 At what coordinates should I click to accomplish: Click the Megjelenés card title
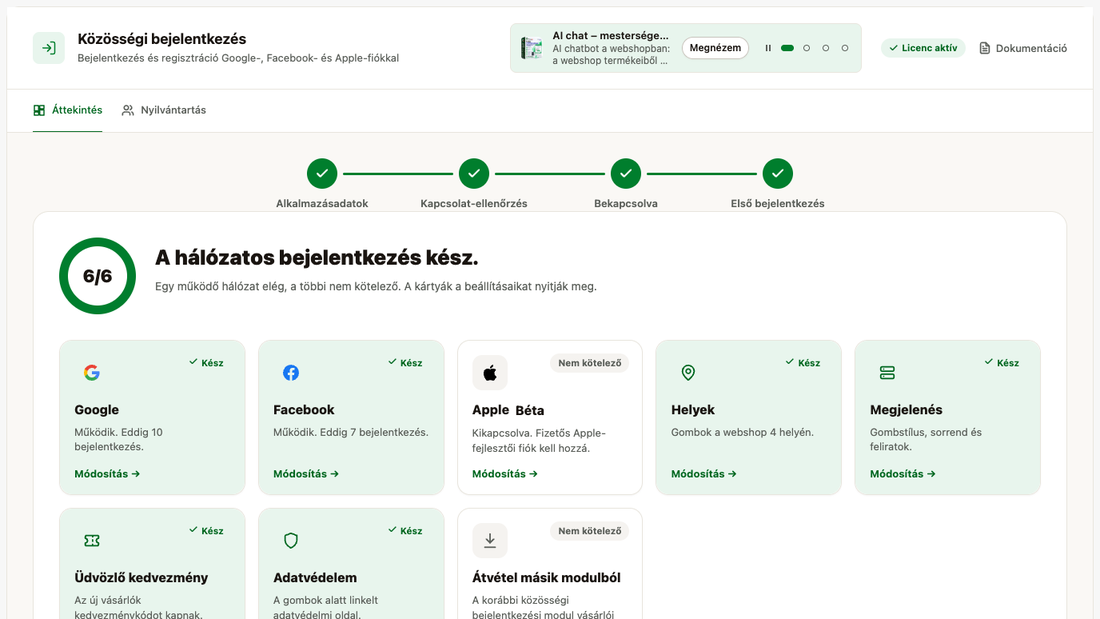(x=906, y=410)
